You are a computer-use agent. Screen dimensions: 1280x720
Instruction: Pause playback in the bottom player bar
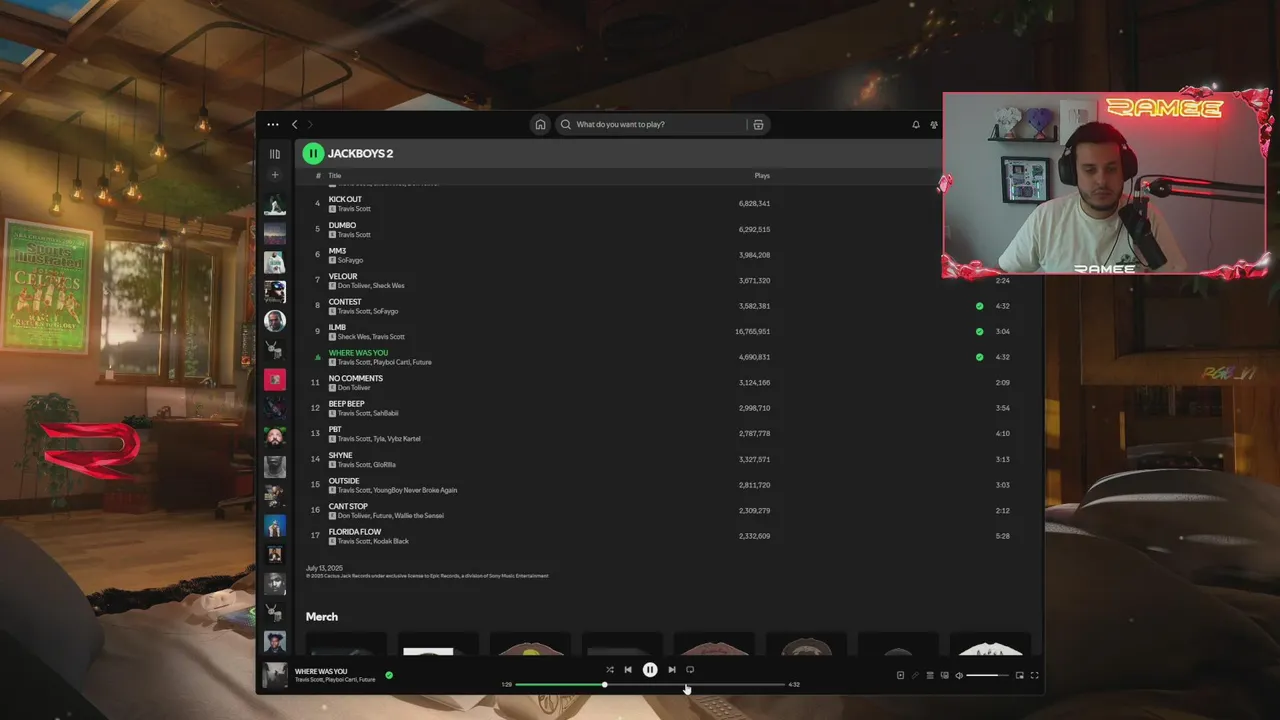[650, 670]
